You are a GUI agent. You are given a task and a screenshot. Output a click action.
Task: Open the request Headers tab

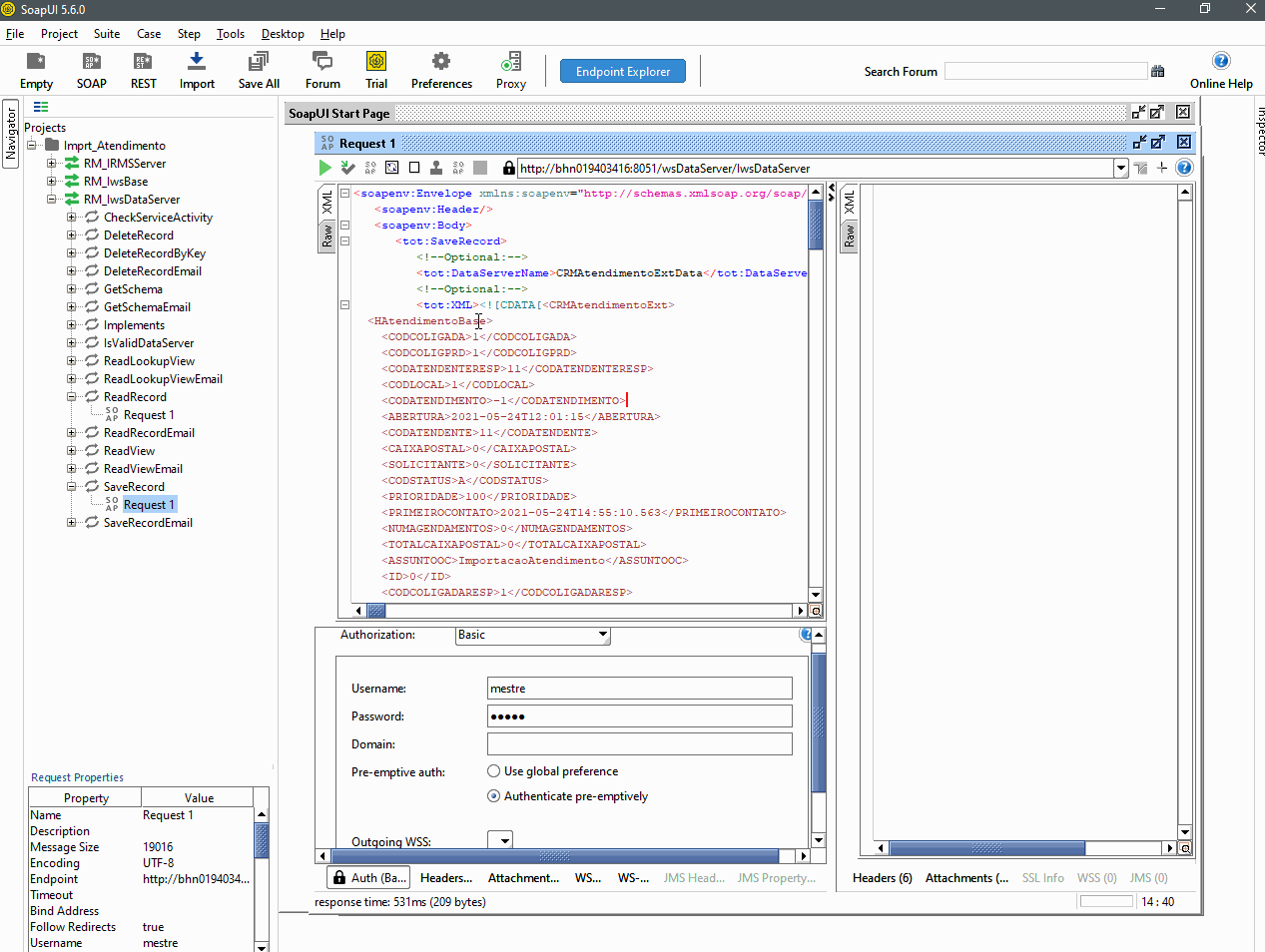[446, 878]
